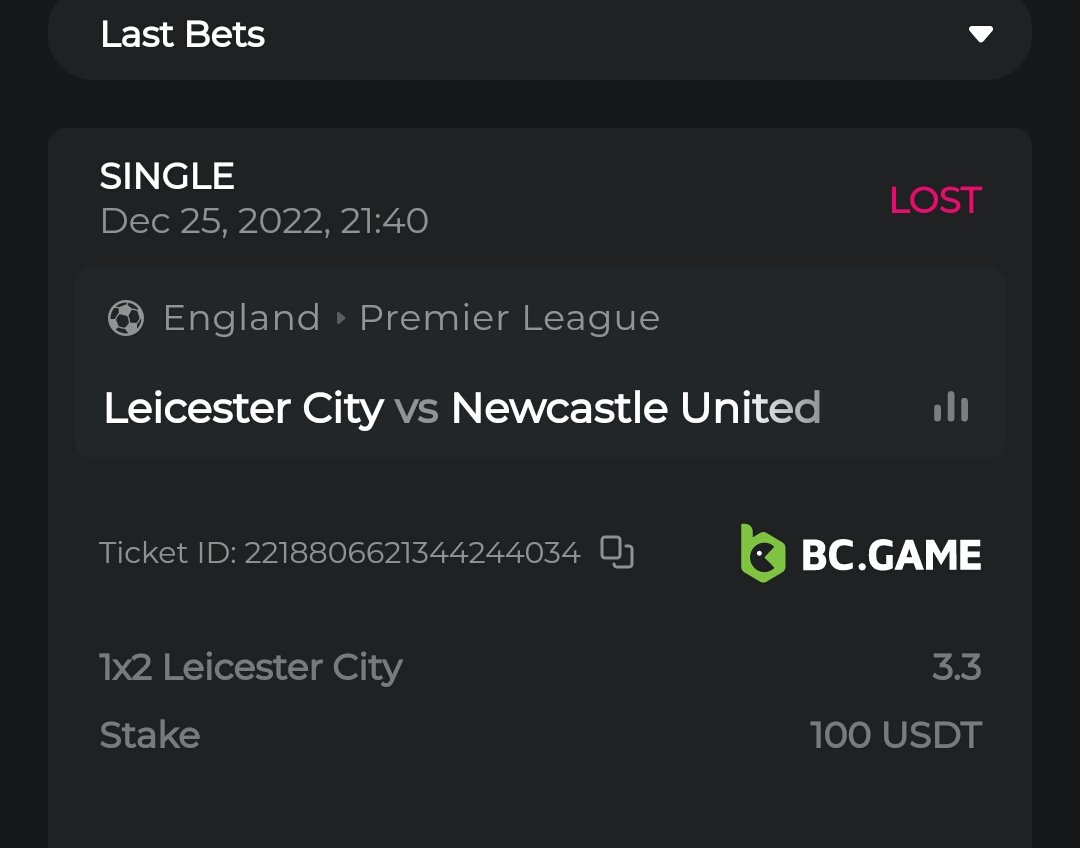Click the breadcrumb arrow after England
Viewport: 1080px width, 848px height.
click(340, 318)
